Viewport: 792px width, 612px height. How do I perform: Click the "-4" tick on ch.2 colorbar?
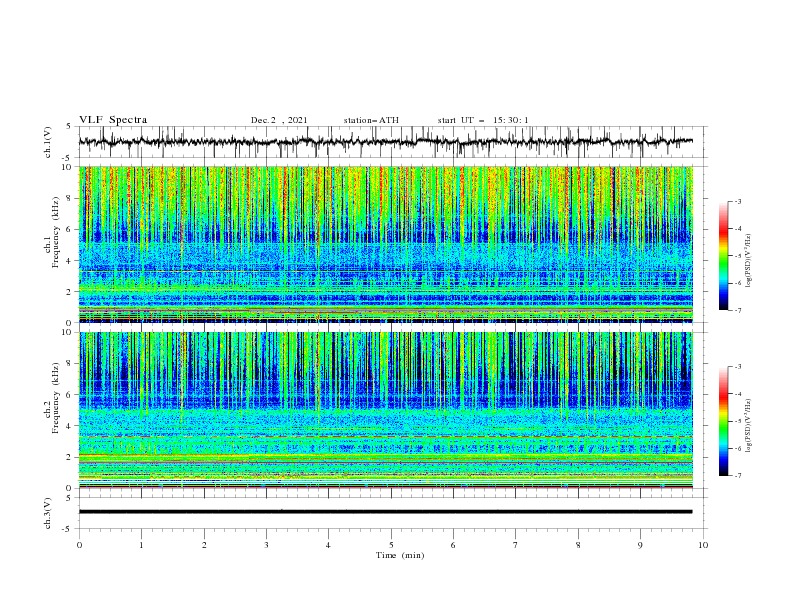click(x=737, y=394)
